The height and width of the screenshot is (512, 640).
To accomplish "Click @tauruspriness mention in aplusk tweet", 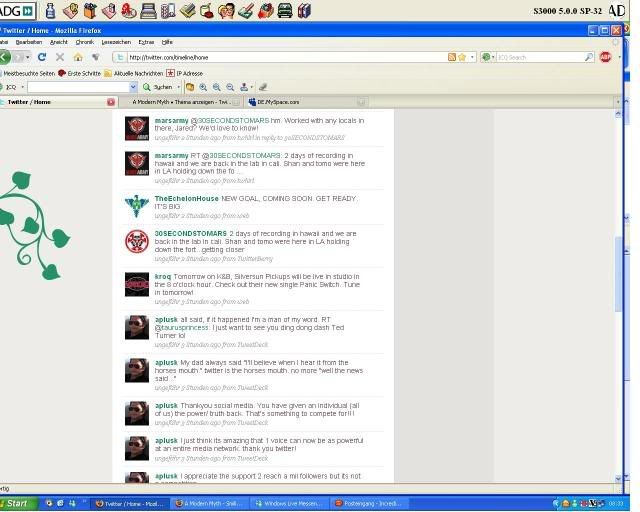I will click(x=182, y=328).
